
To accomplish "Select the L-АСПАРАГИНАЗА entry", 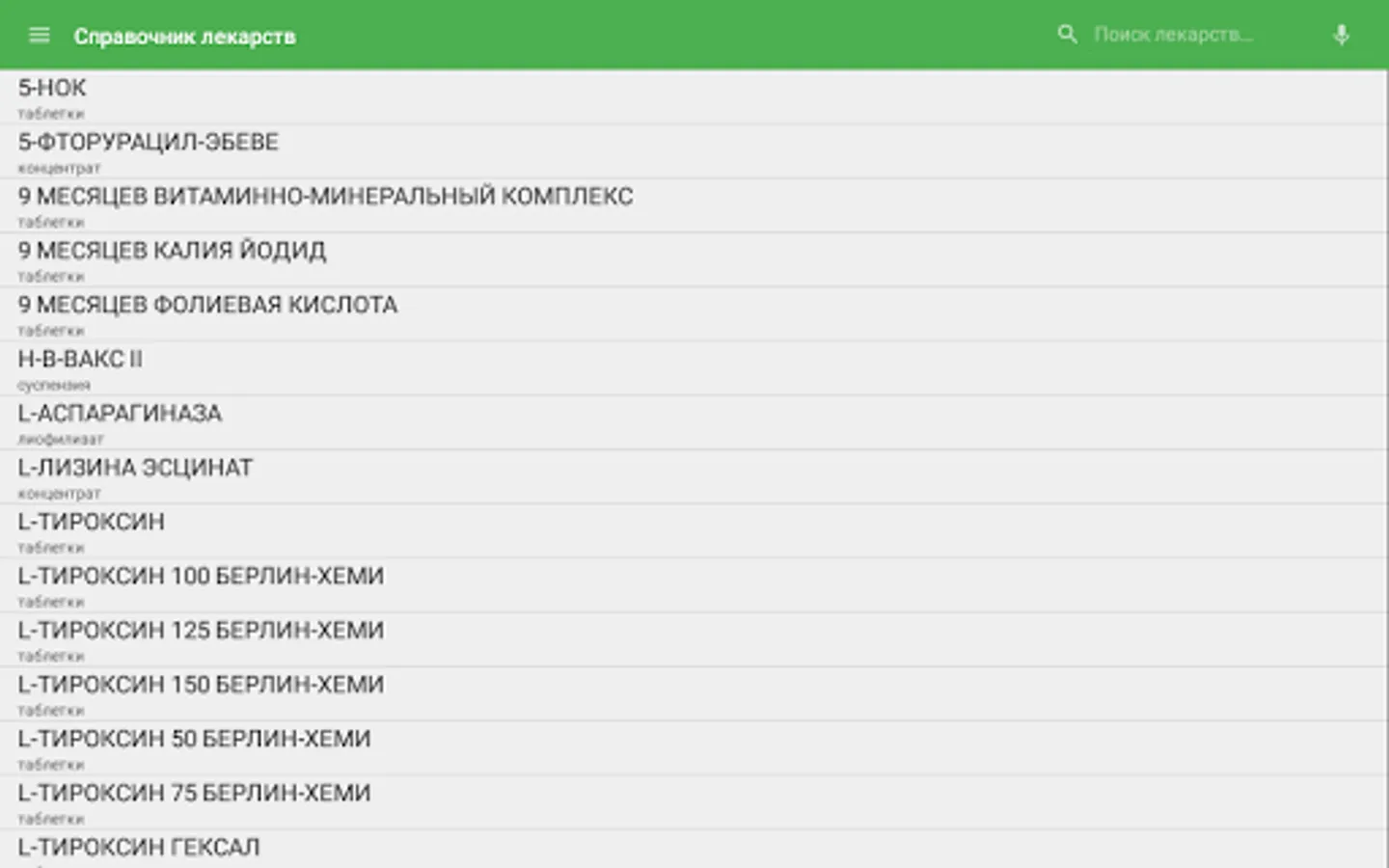I will [x=694, y=422].
